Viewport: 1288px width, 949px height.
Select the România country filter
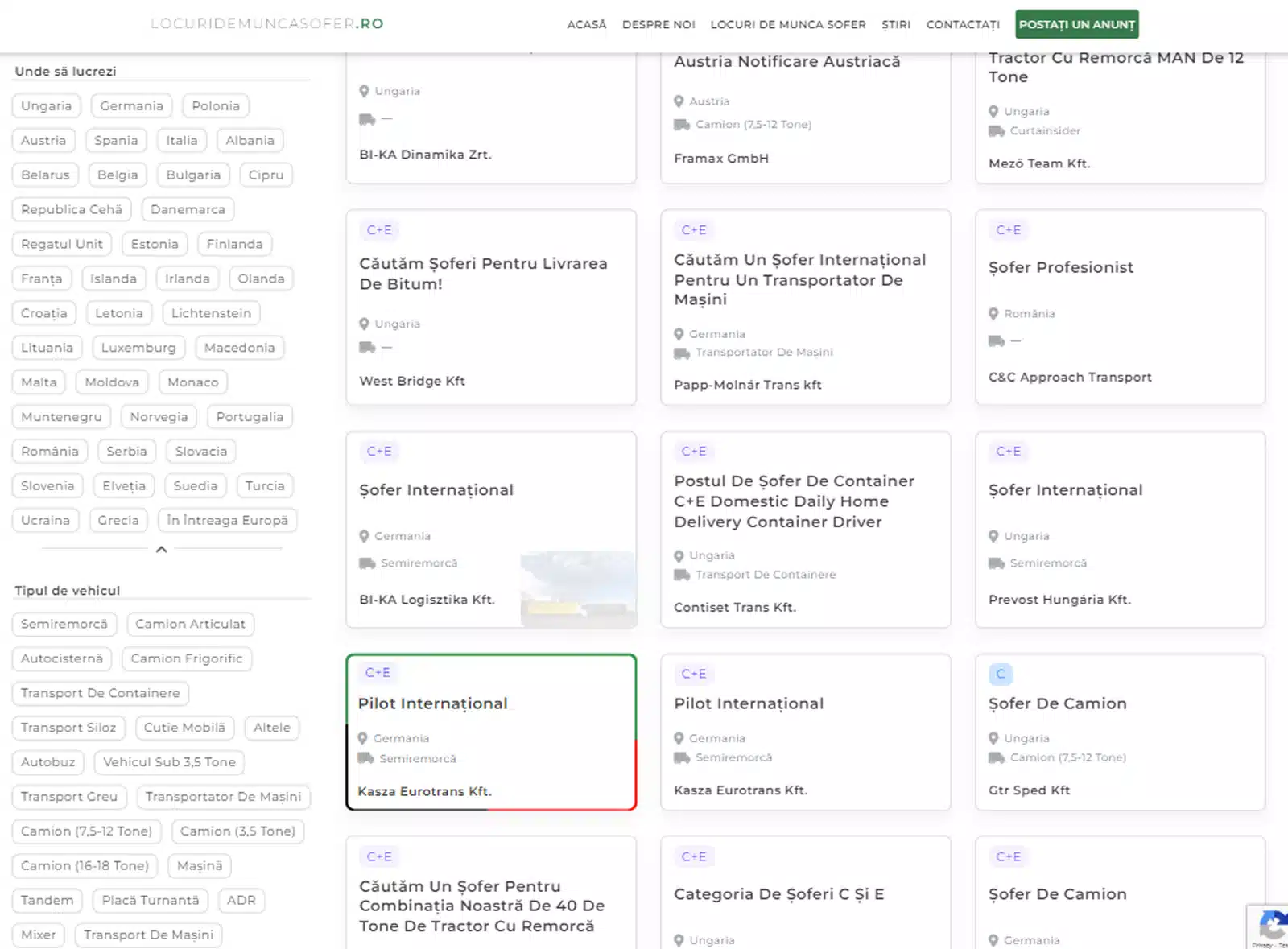click(50, 452)
